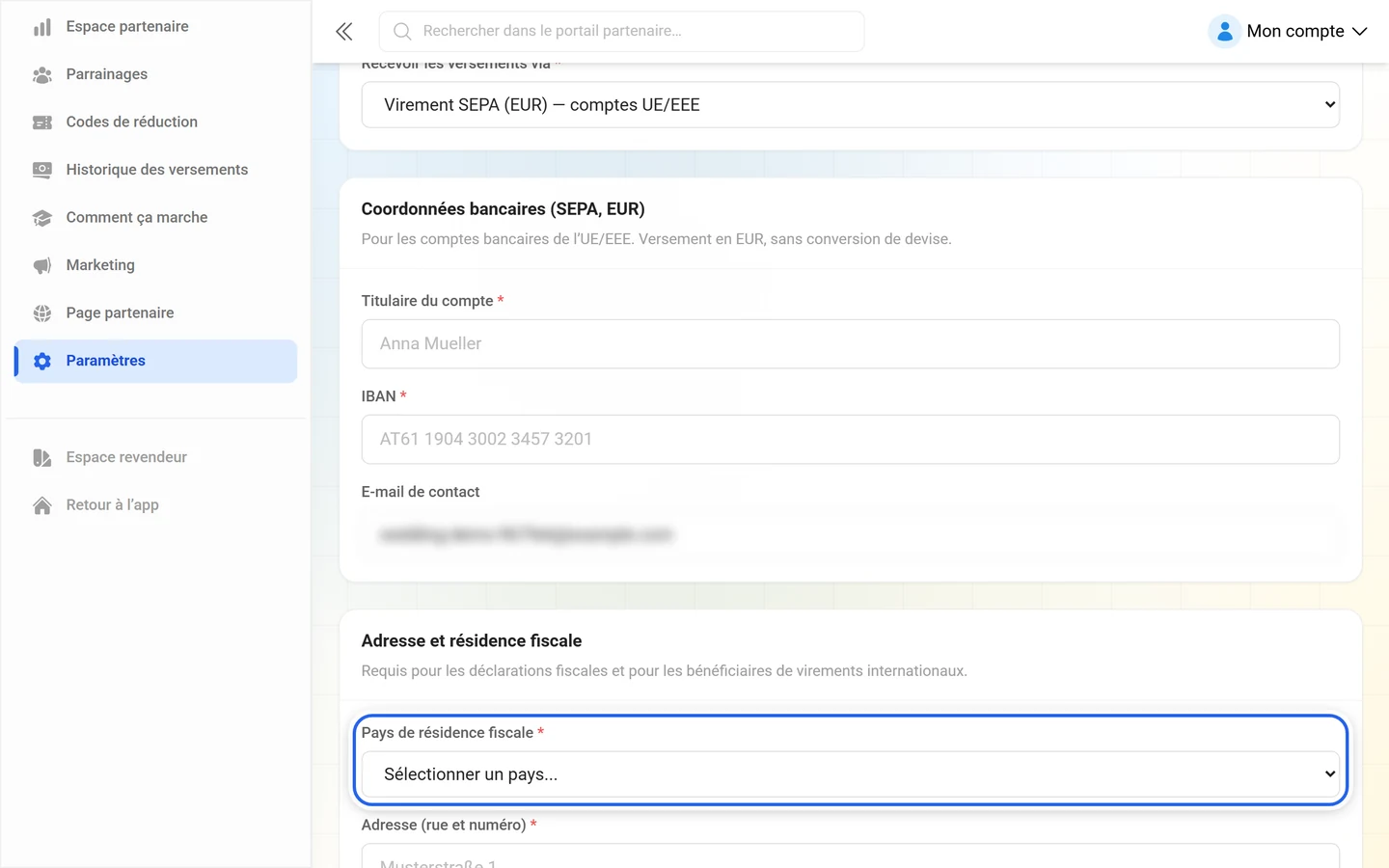Click the Espace partenaire bar chart icon
The height and width of the screenshot is (868, 1389).
coord(42,27)
